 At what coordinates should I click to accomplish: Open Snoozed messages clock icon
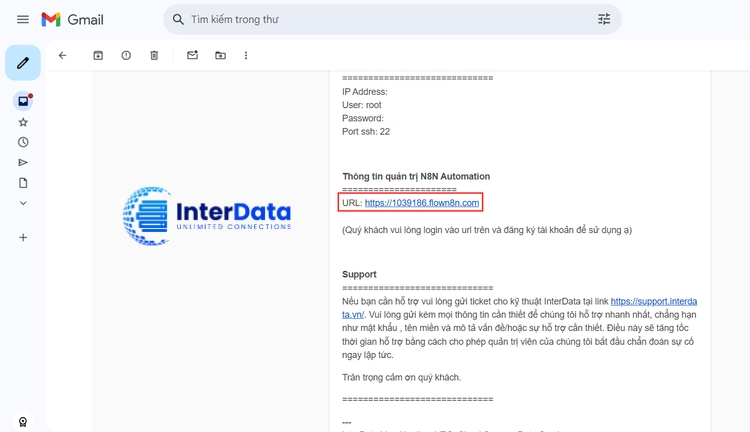click(23, 142)
